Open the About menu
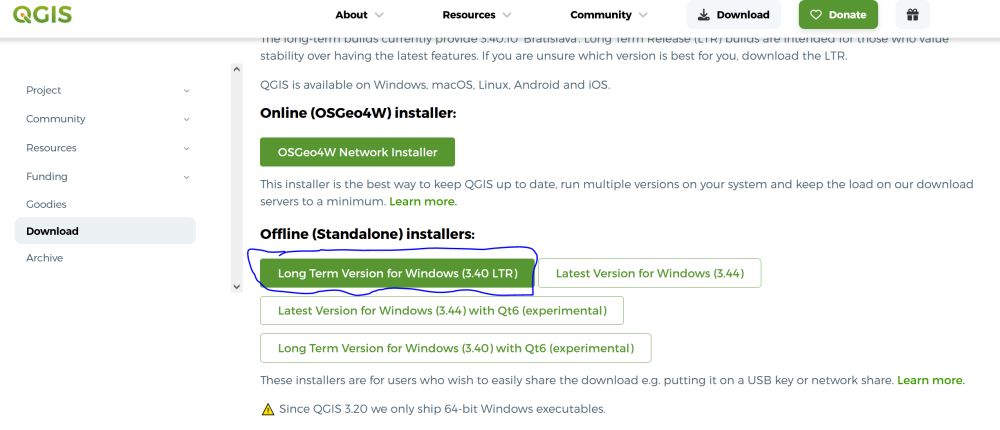This screenshot has height=430, width=1000. click(x=359, y=15)
